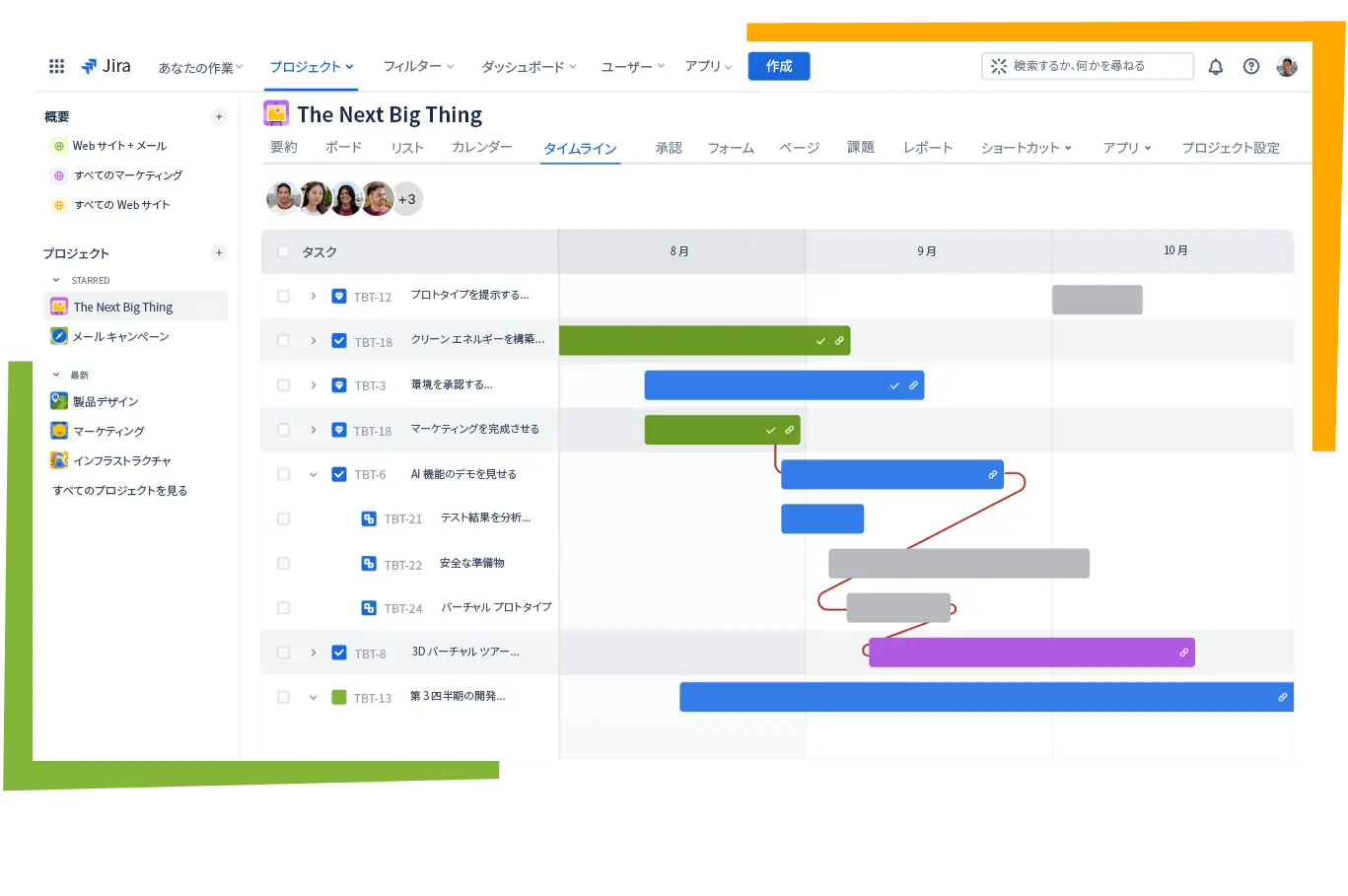The height and width of the screenshot is (896, 1348).
Task: Switch to the カレンダー tab
Action: (481, 147)
